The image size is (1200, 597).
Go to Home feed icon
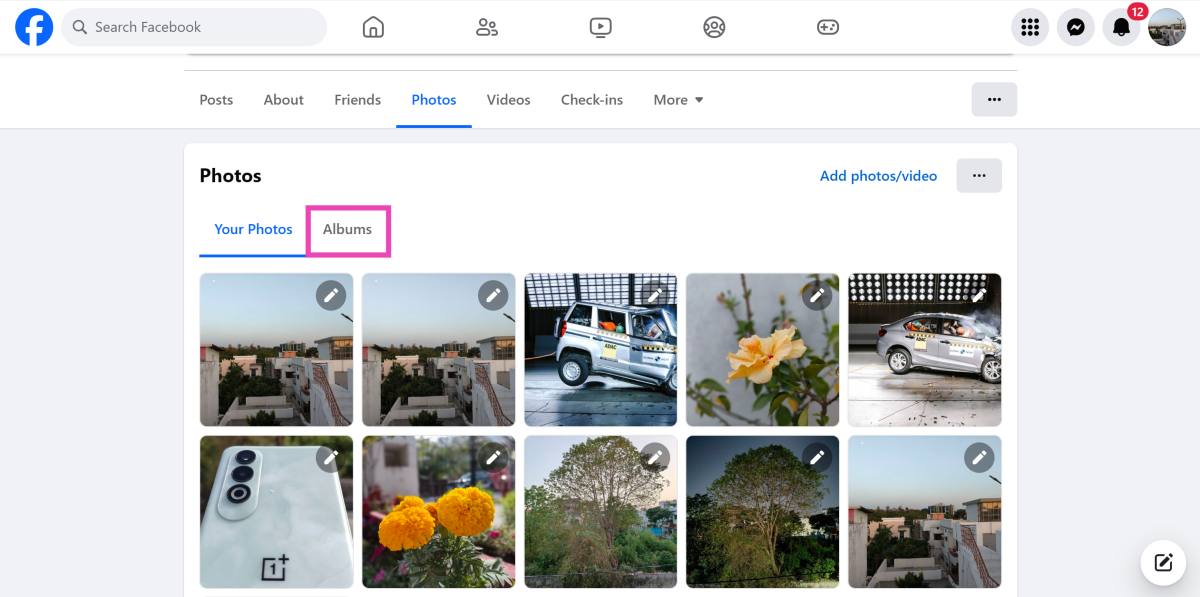(373, 27)
